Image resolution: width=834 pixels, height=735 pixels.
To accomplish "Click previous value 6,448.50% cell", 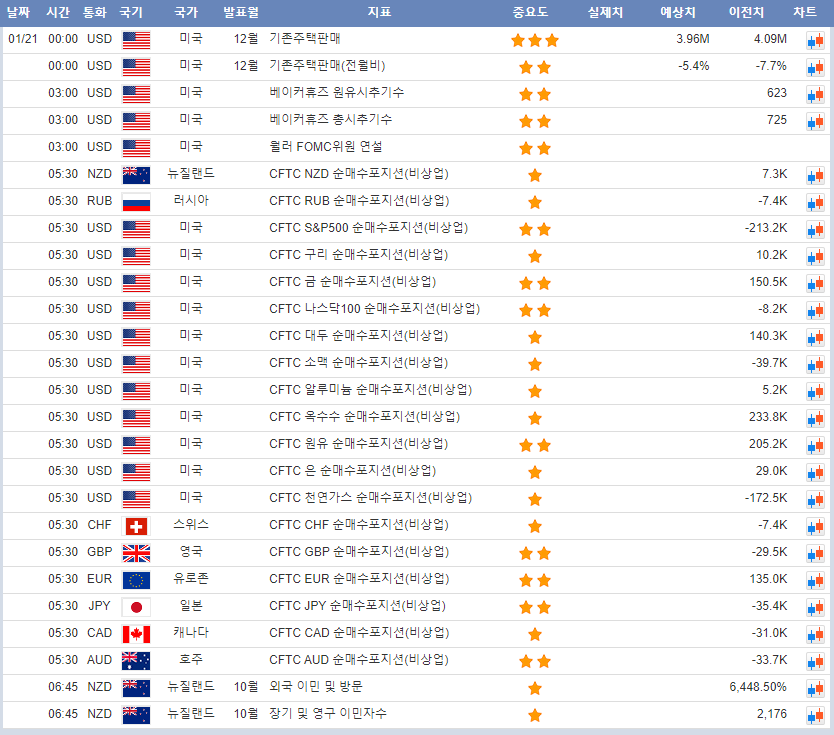I will 758,687.
